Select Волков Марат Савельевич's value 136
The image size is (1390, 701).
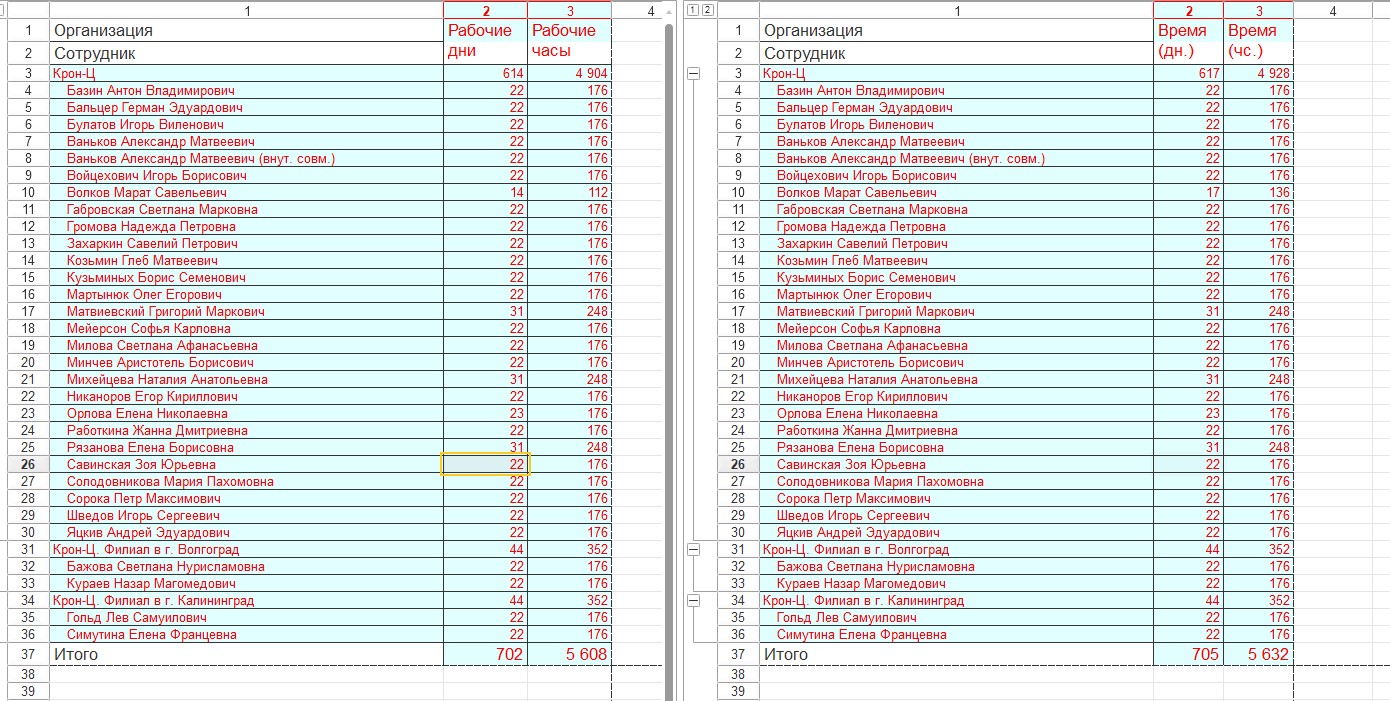[1258, 192]
